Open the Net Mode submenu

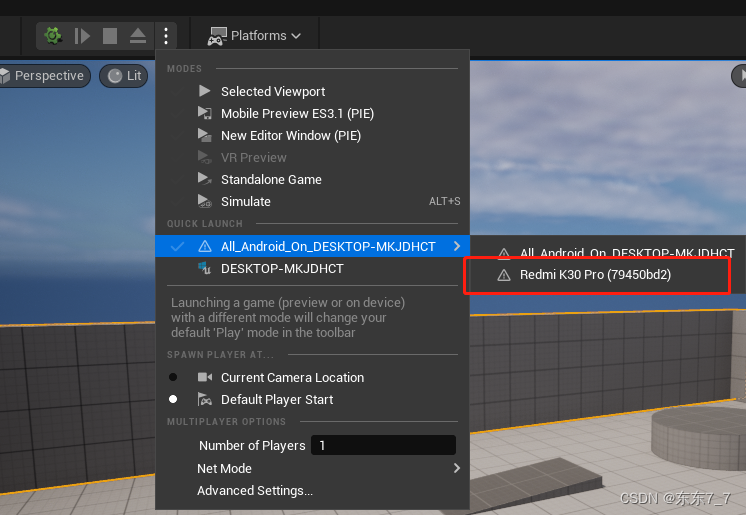click(x=312, y=468)
